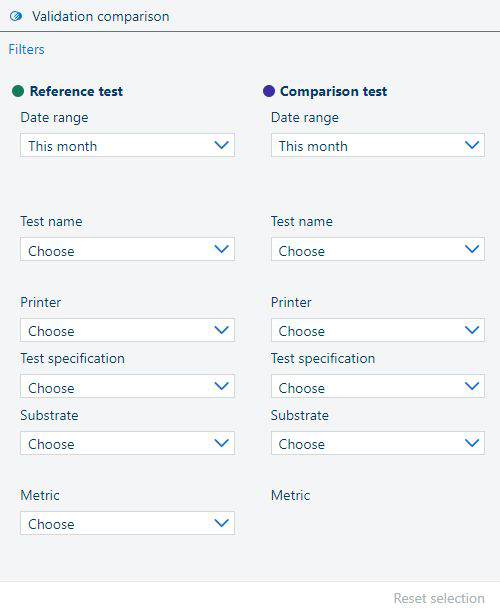This screenshot has height=613, width=500.
Task: Click the purple Comparison test dot
Action: 269,91
